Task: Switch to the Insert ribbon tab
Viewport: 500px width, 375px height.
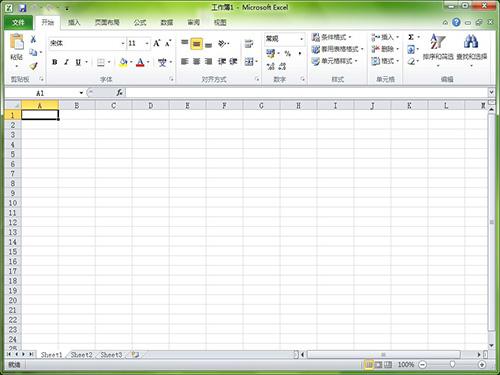Action: point(74,22)
